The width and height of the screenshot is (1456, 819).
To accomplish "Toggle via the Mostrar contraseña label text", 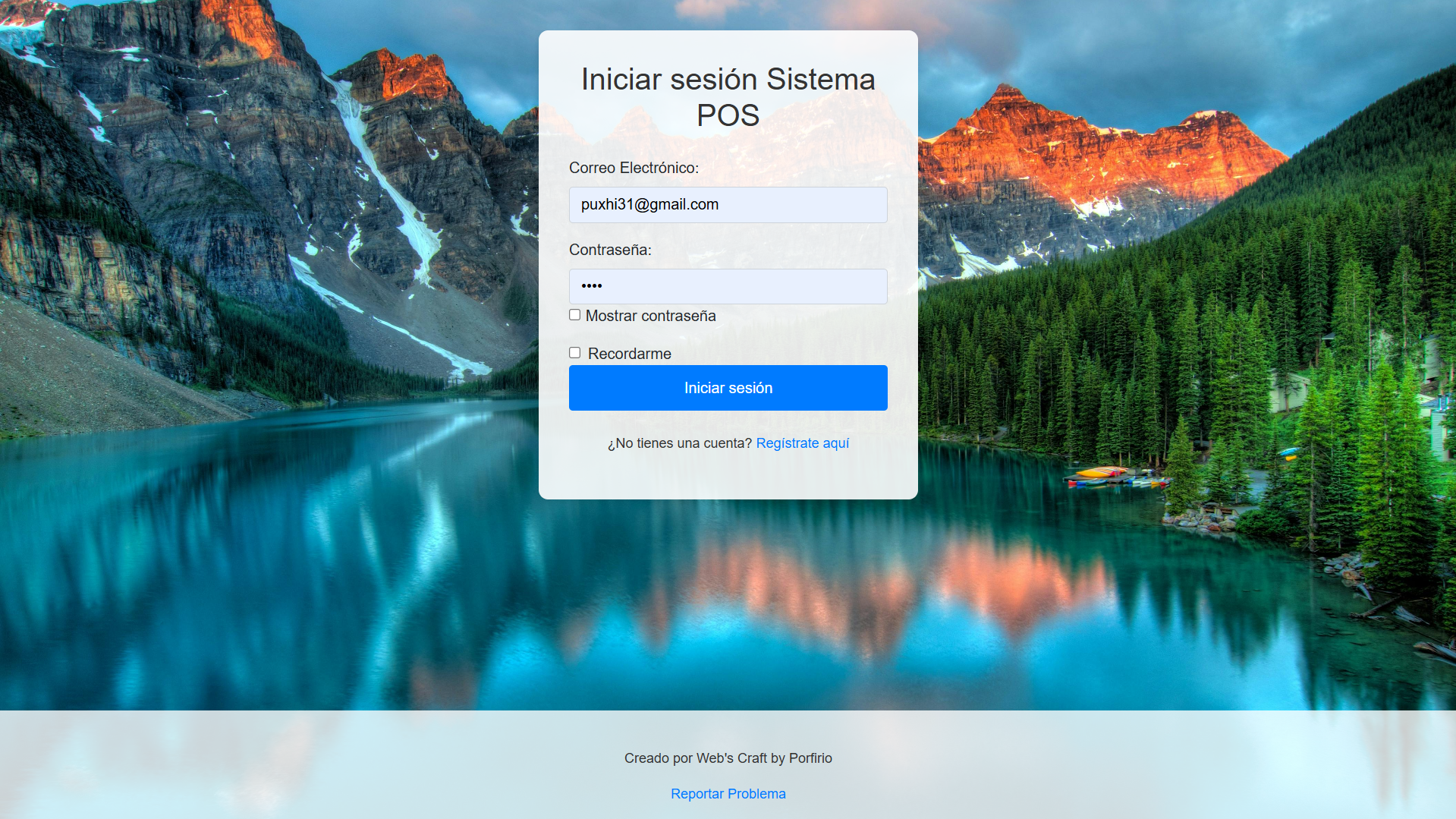I will [650, 316].
